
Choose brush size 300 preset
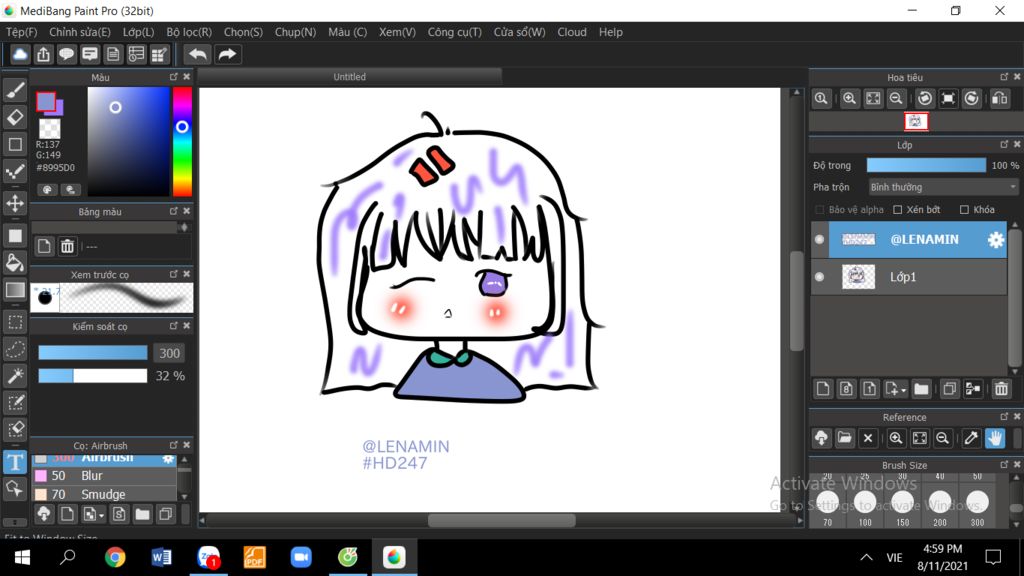977,504
